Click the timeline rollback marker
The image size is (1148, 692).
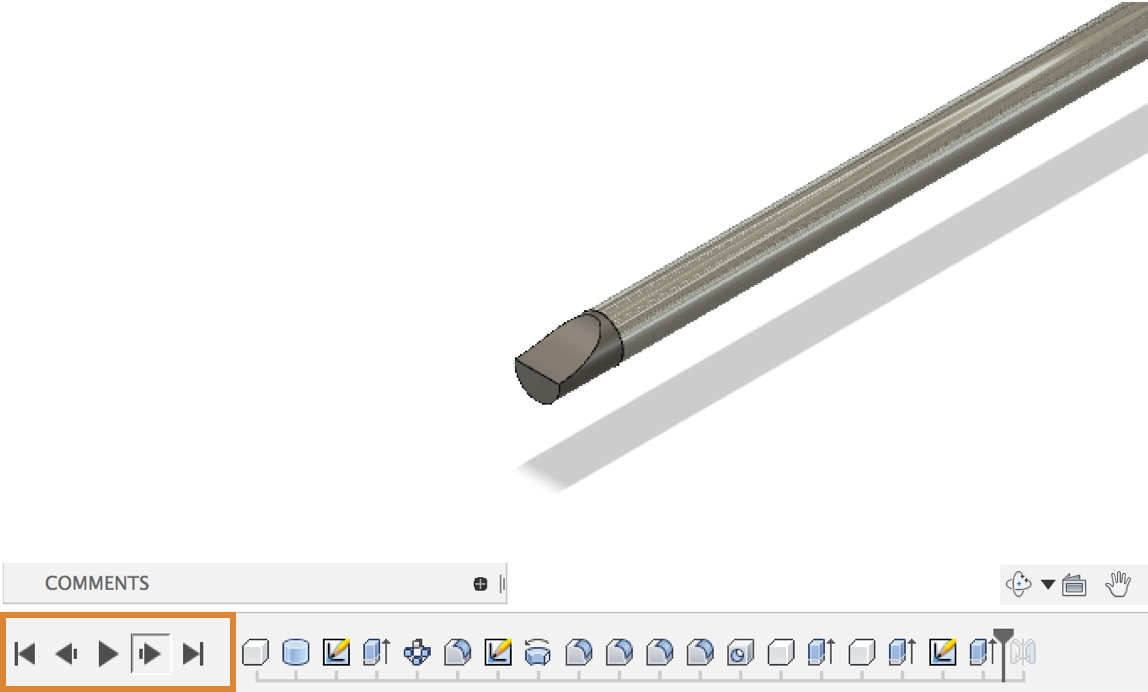pyautogui.click(x=1003, y=636)
